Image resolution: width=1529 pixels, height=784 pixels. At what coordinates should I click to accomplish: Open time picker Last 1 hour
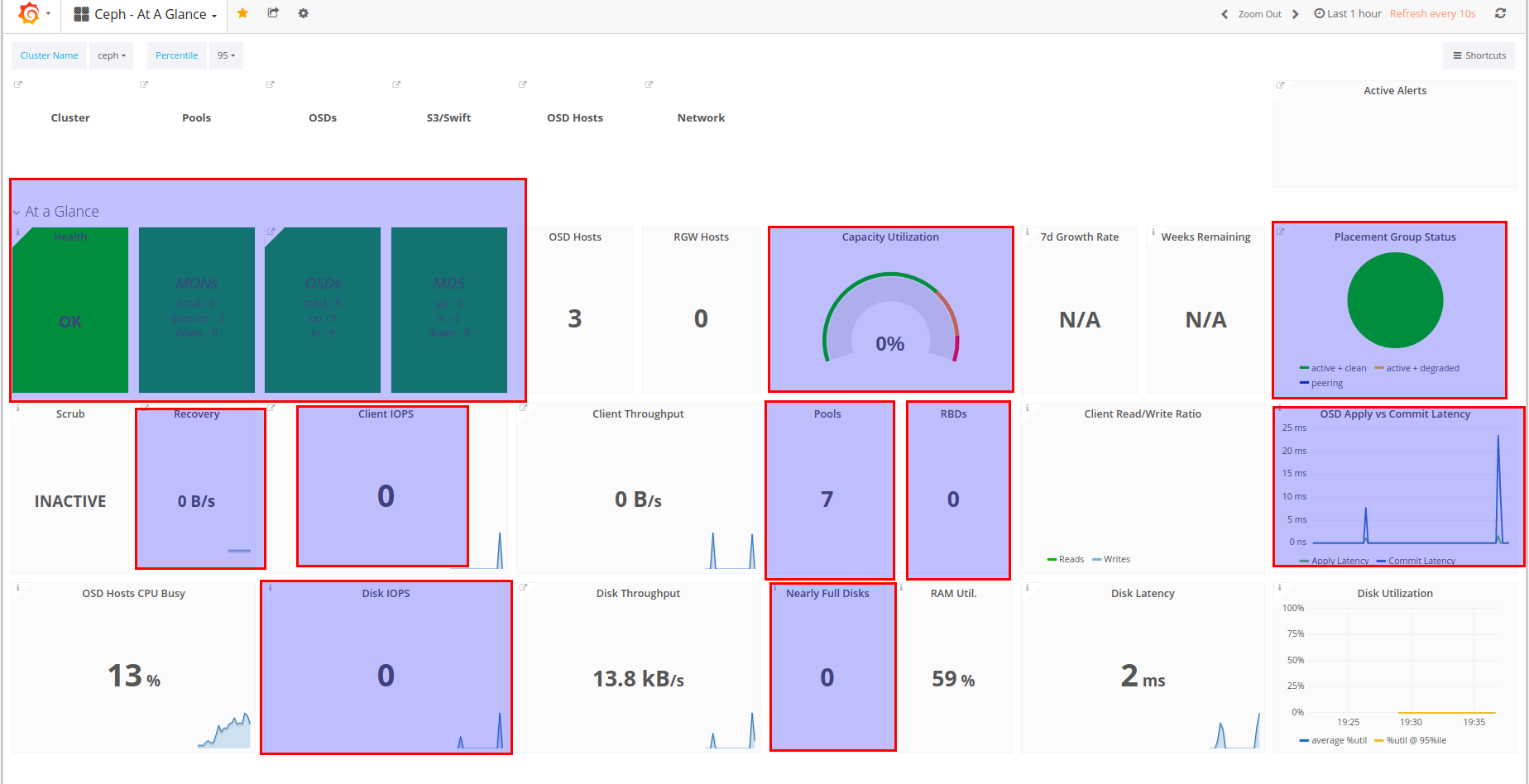[1348, 13]
